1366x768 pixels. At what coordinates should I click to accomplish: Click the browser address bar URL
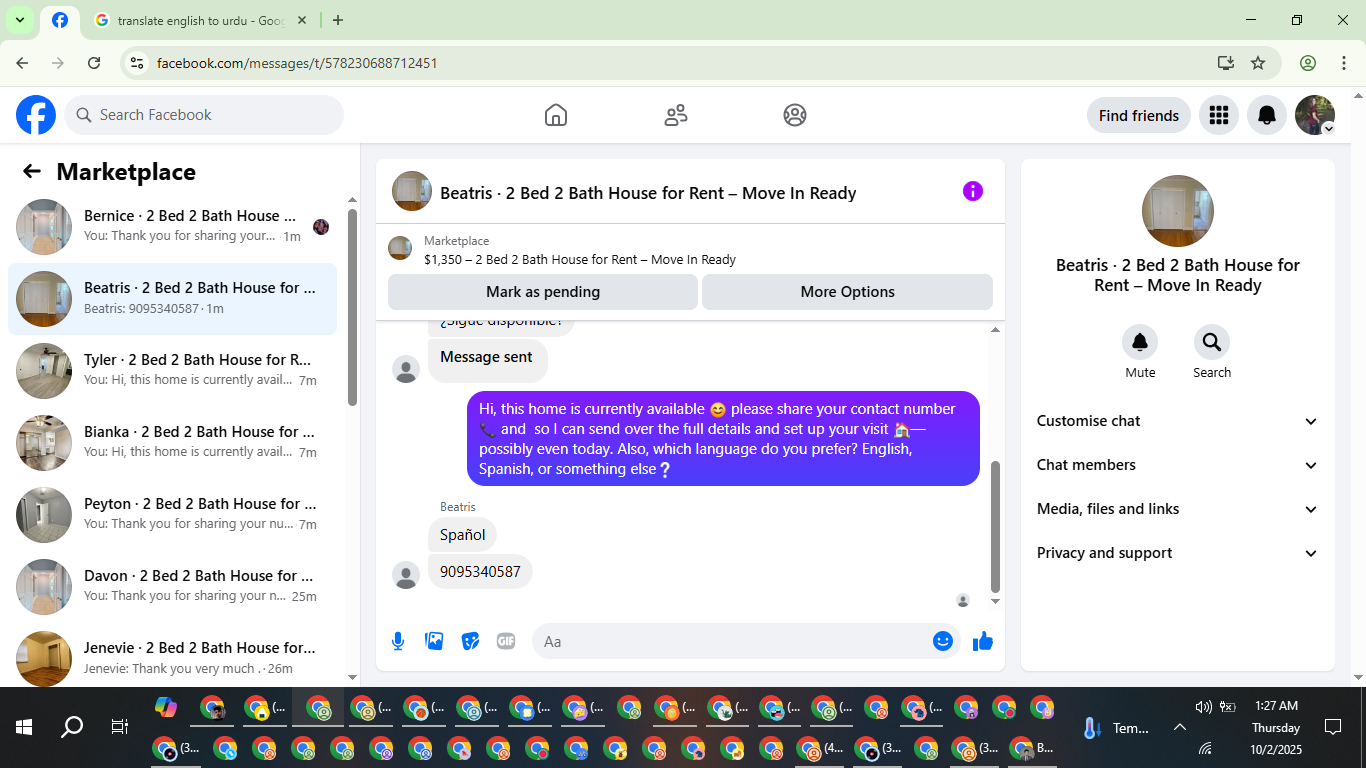tap(297, 63)
